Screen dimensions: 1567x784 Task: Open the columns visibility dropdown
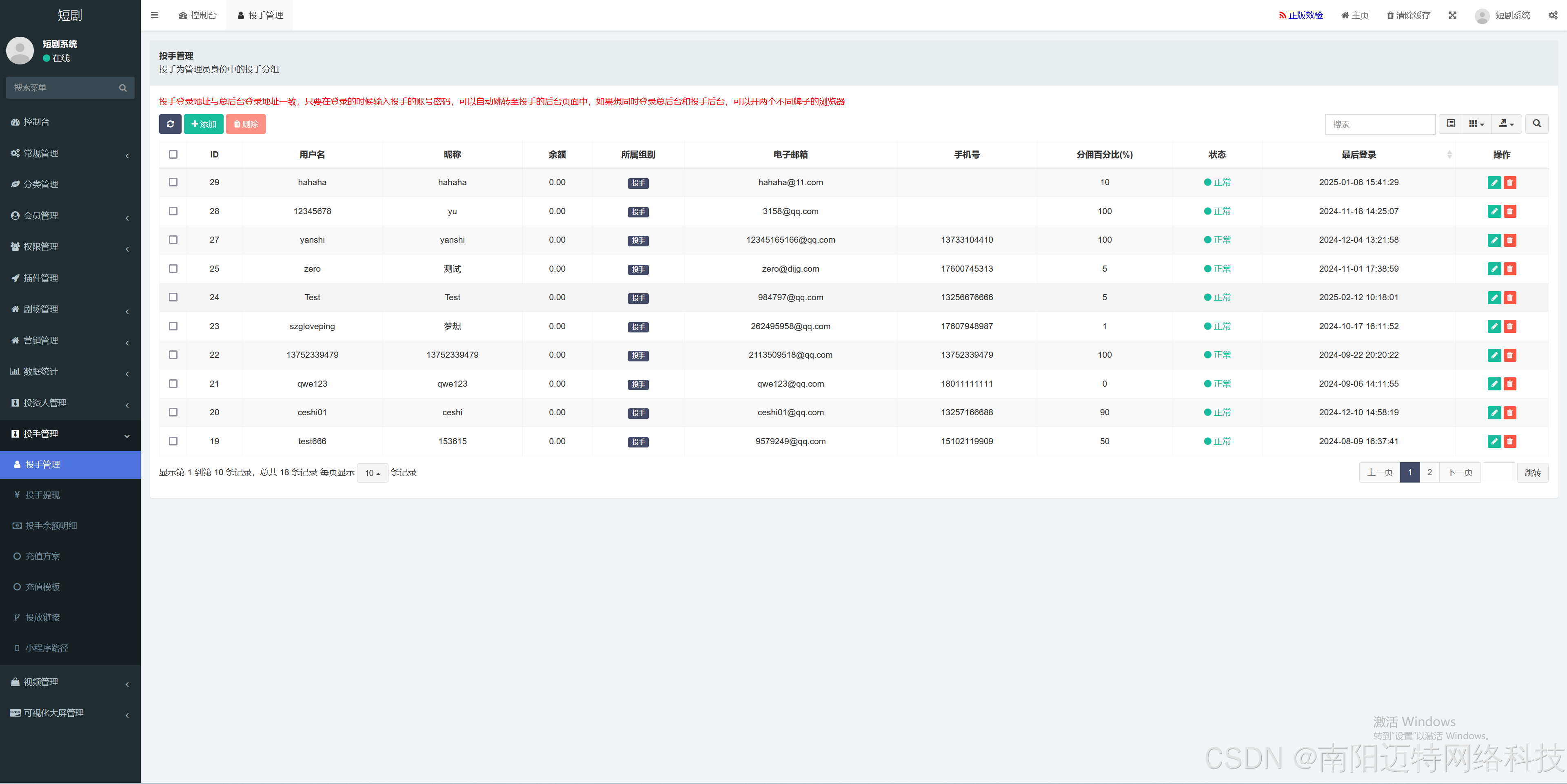click(1476, 124)
